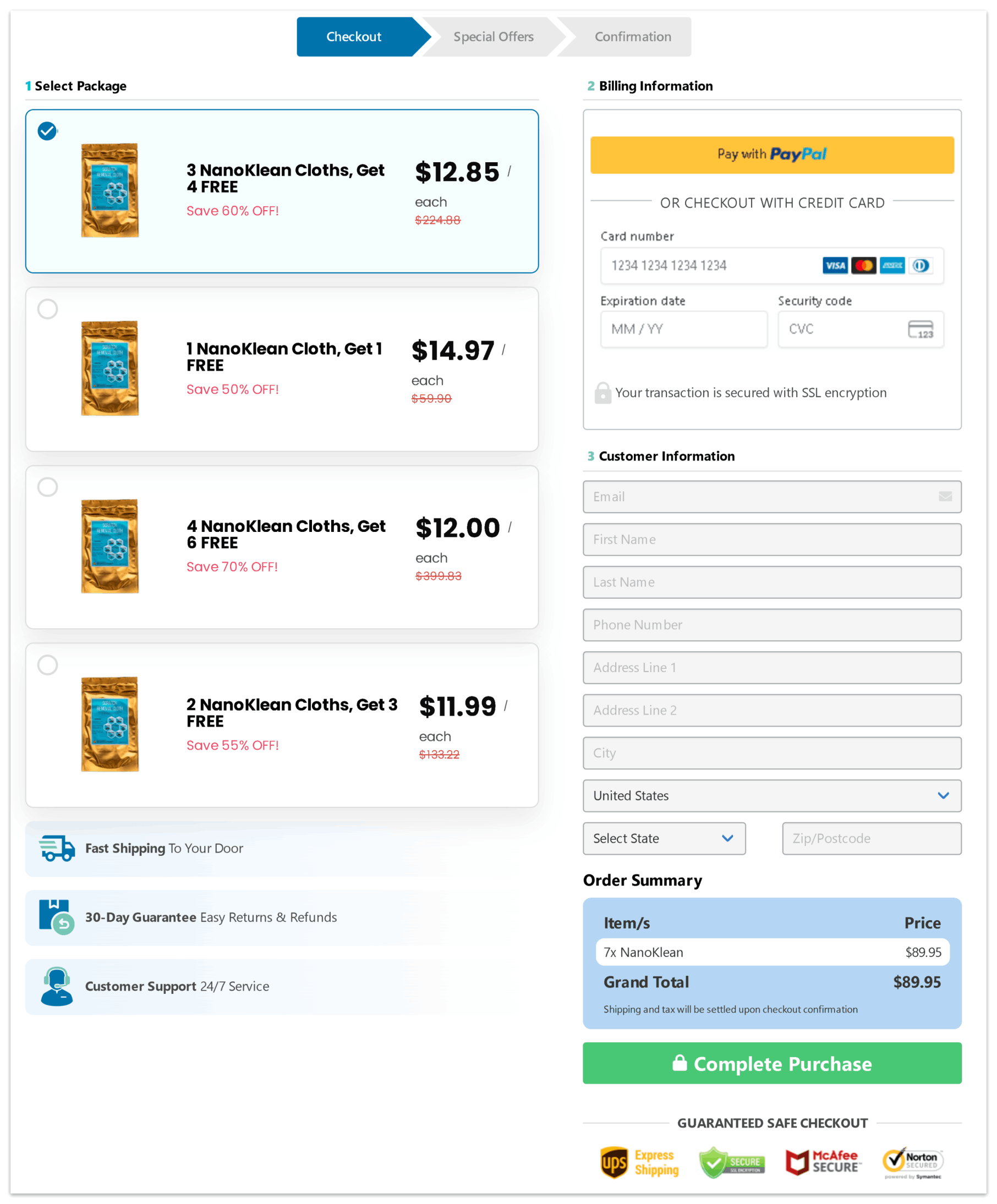Click the Complete Purchase button

coord(771,1064)
